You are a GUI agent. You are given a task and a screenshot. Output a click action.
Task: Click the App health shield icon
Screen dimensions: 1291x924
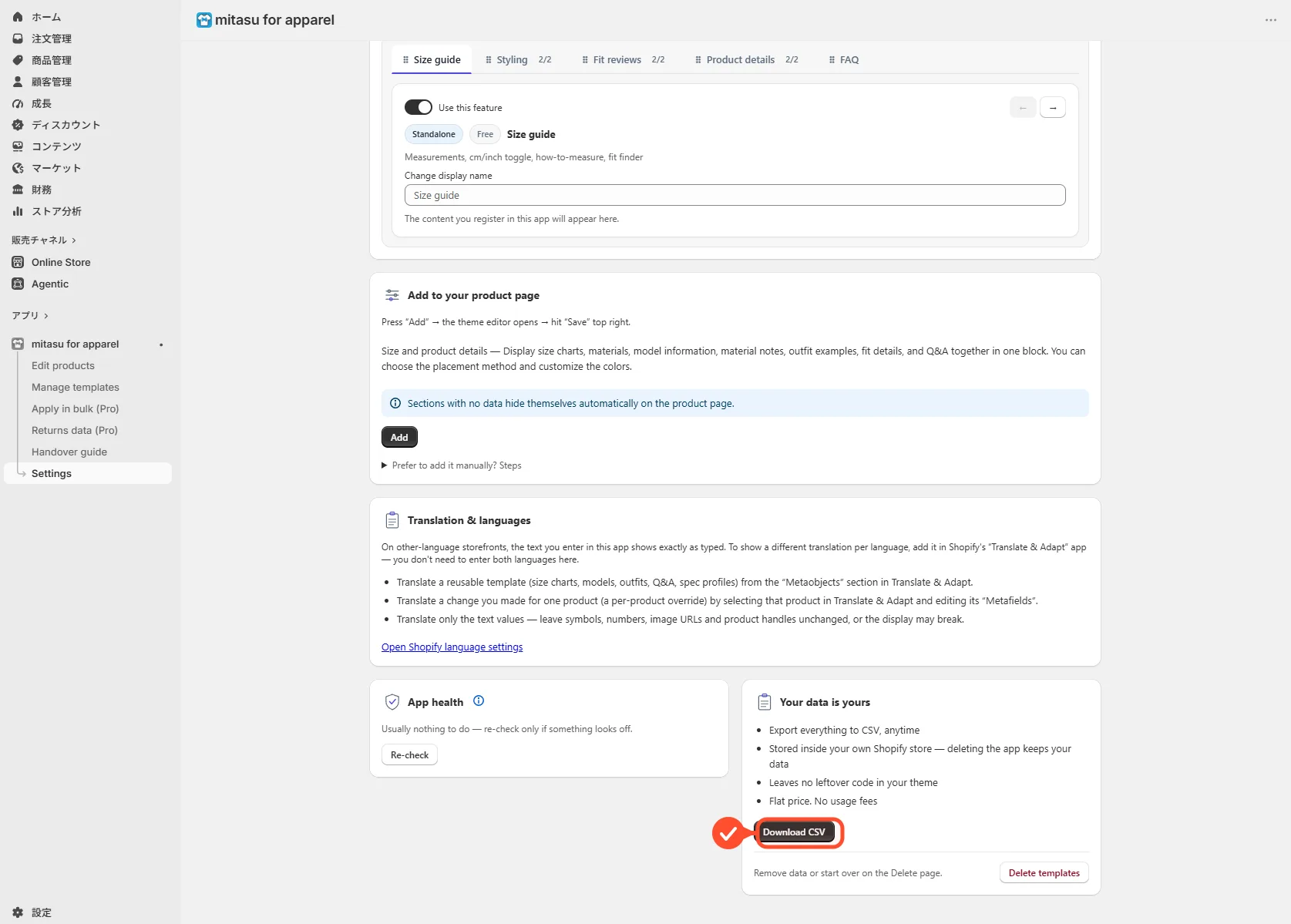[392, 702]
